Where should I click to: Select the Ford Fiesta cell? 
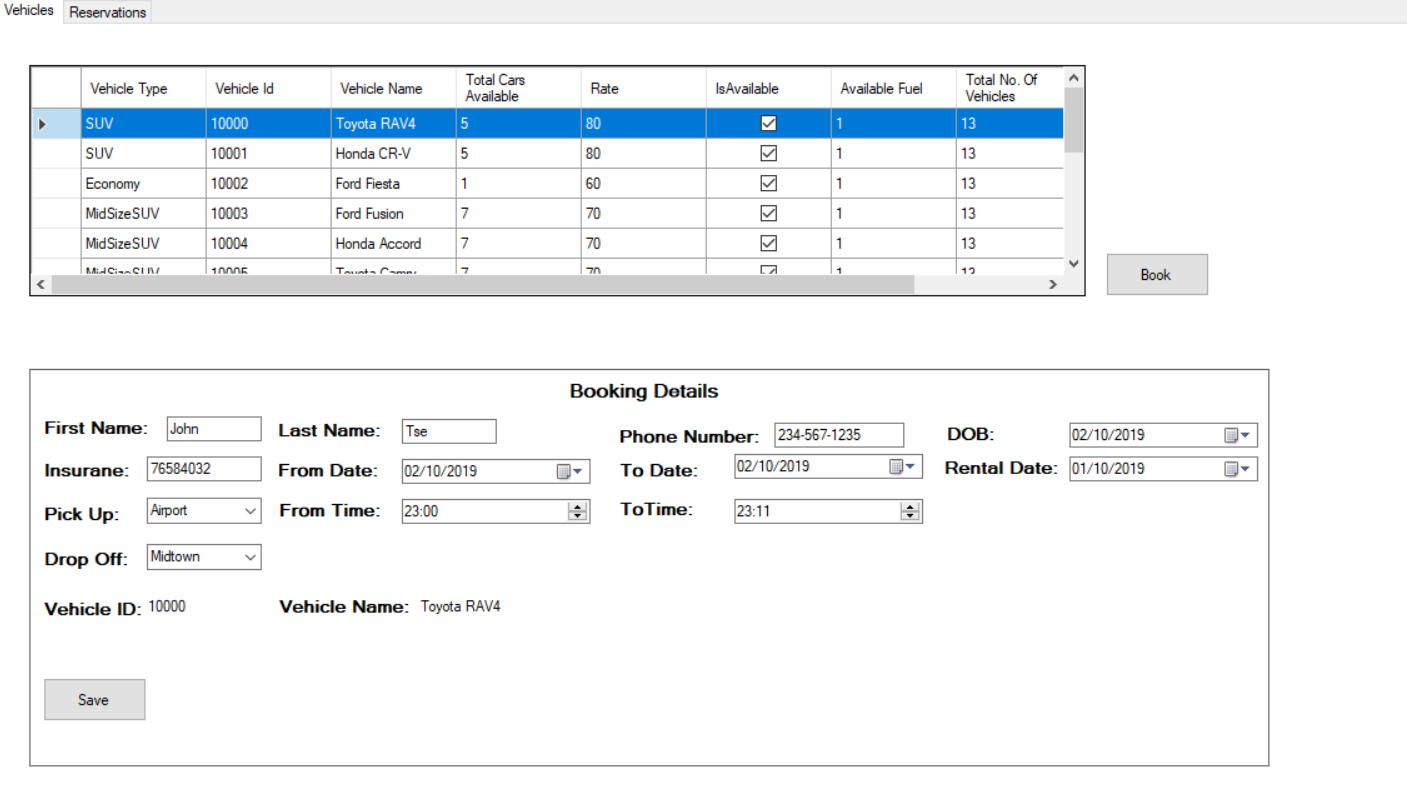(x=393, y=184)
